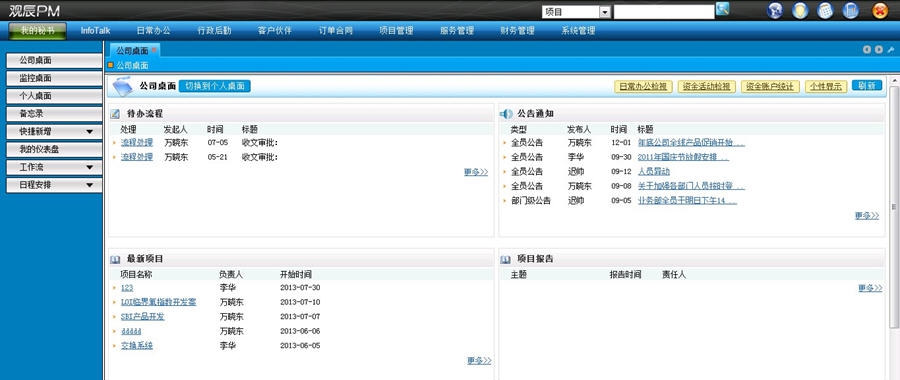The image size is (900, 380).
Task: Click the 资金活动检视 button
Action: coord(707,87)
